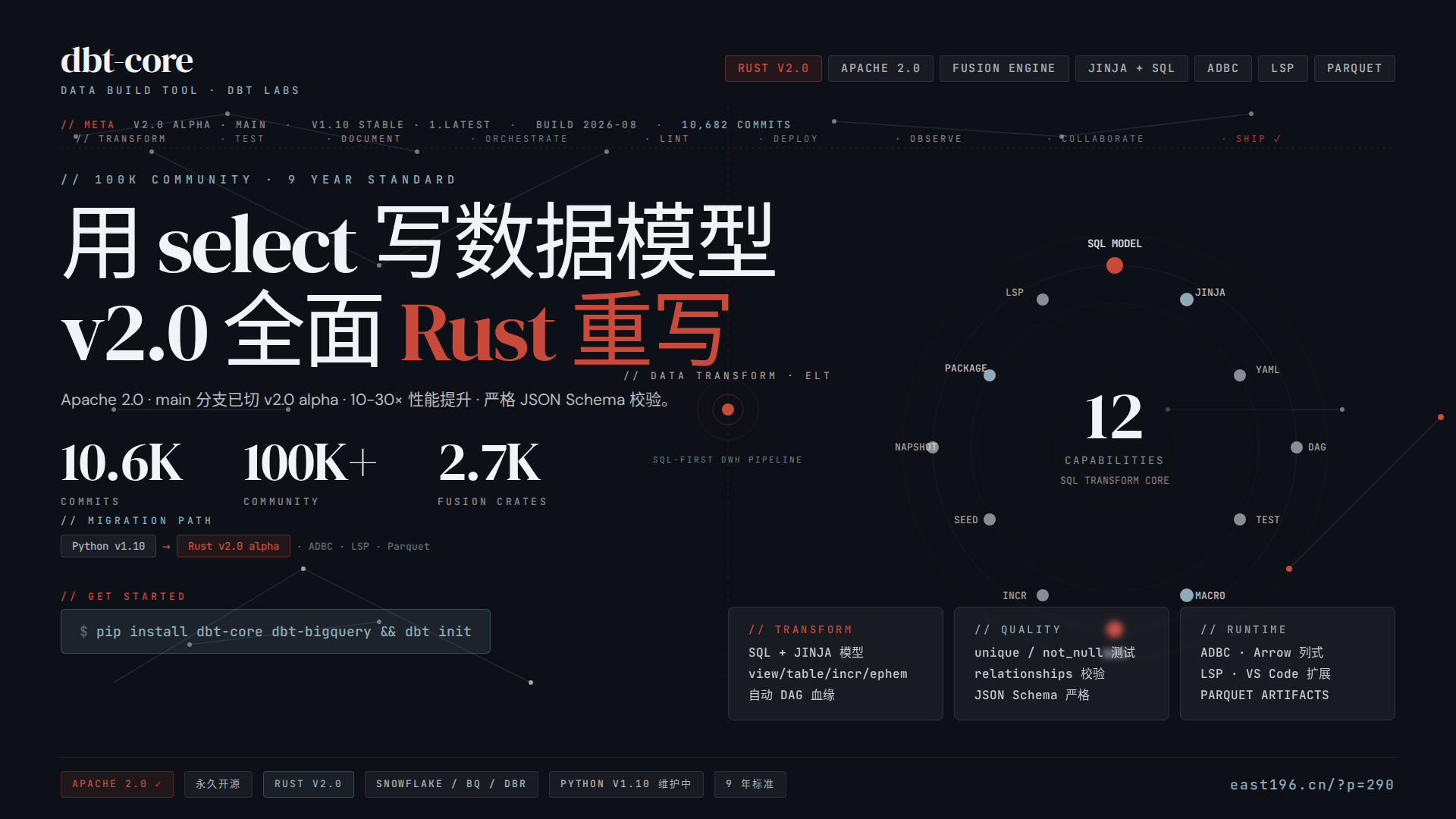The image size is (1456, 819).
Task: Click the Rust v2.0 alpha chip
Action: tap(234, 546)
